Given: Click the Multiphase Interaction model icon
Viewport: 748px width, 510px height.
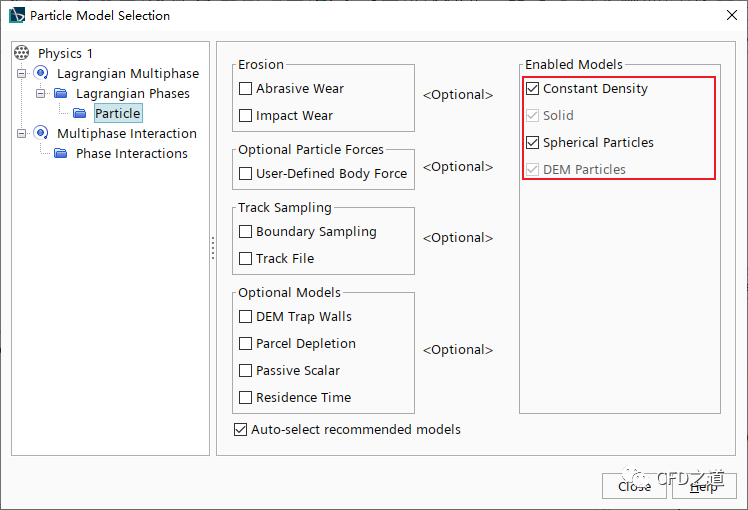Looking at the screenshot, I should tap(41, 133).
